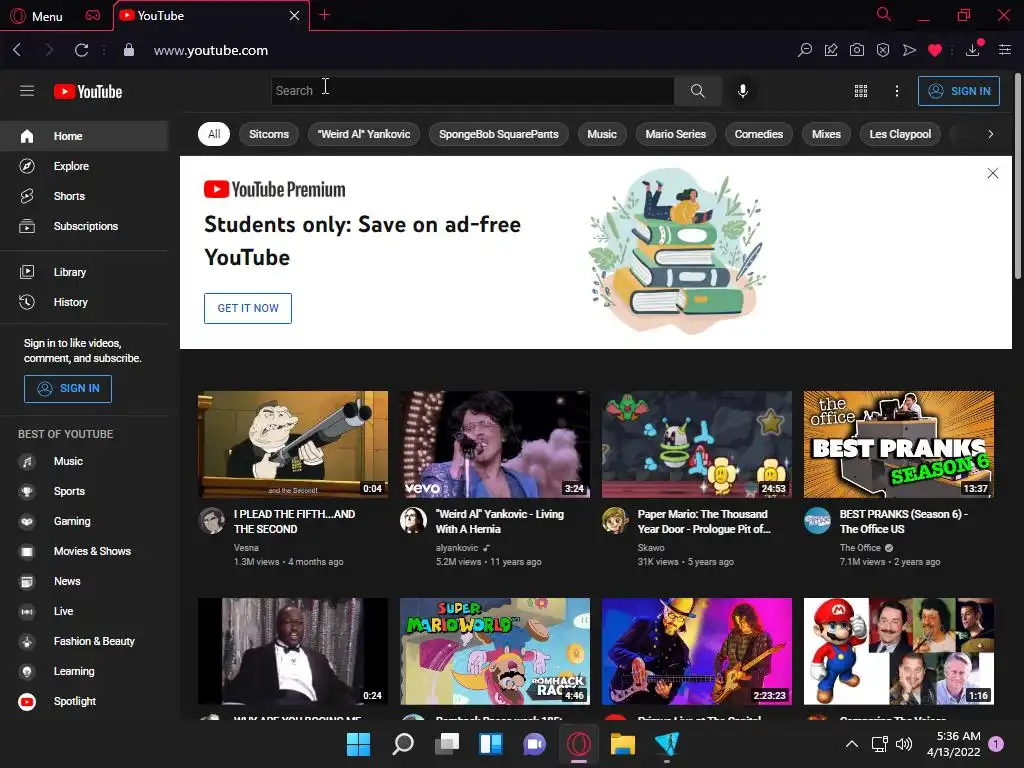This screenshot has height=768, width=1024.
Task: Click Opera snapshot camera icon
Action: [x=857, y=50]
